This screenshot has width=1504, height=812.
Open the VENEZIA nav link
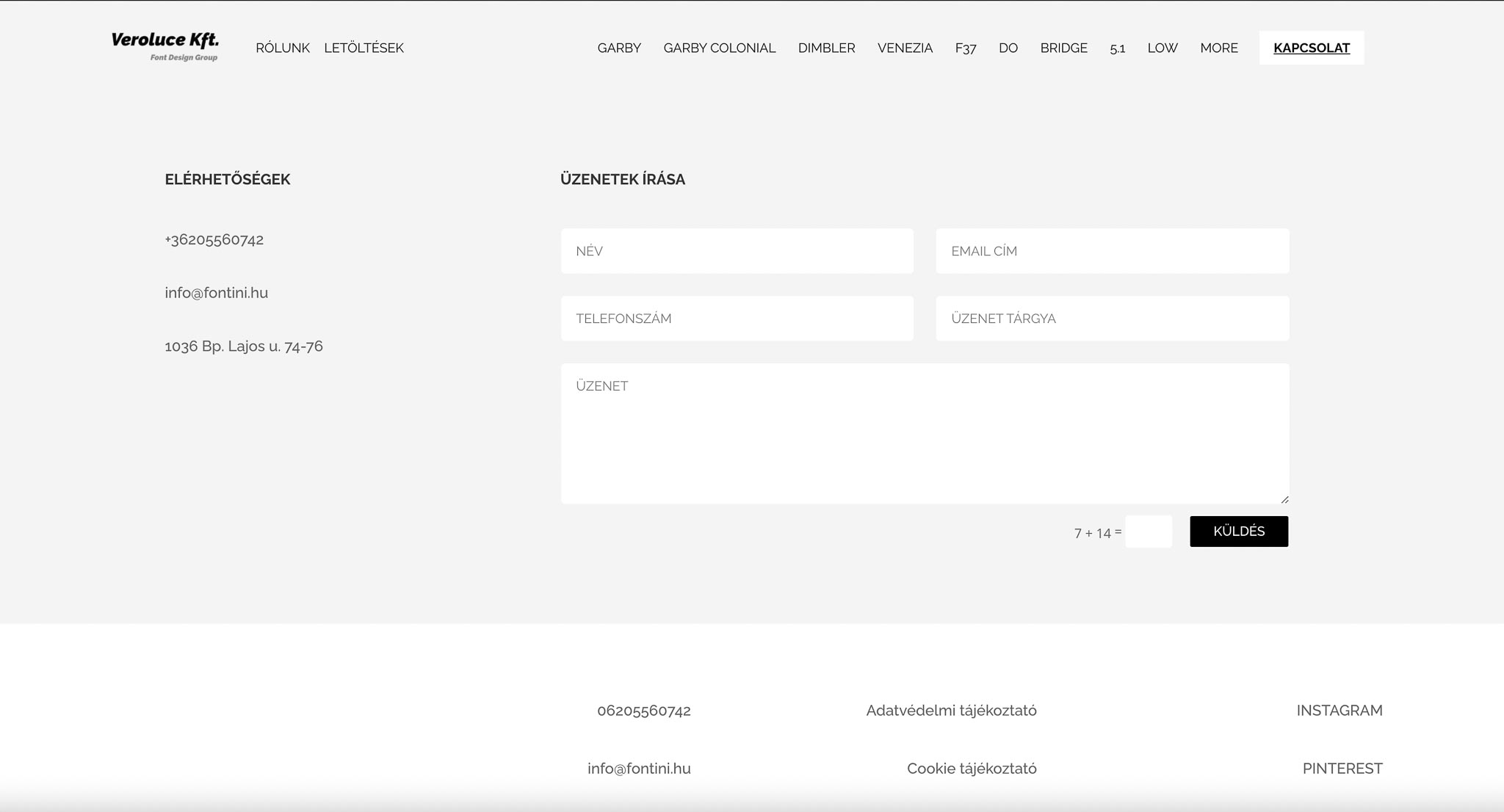(905, 48)
